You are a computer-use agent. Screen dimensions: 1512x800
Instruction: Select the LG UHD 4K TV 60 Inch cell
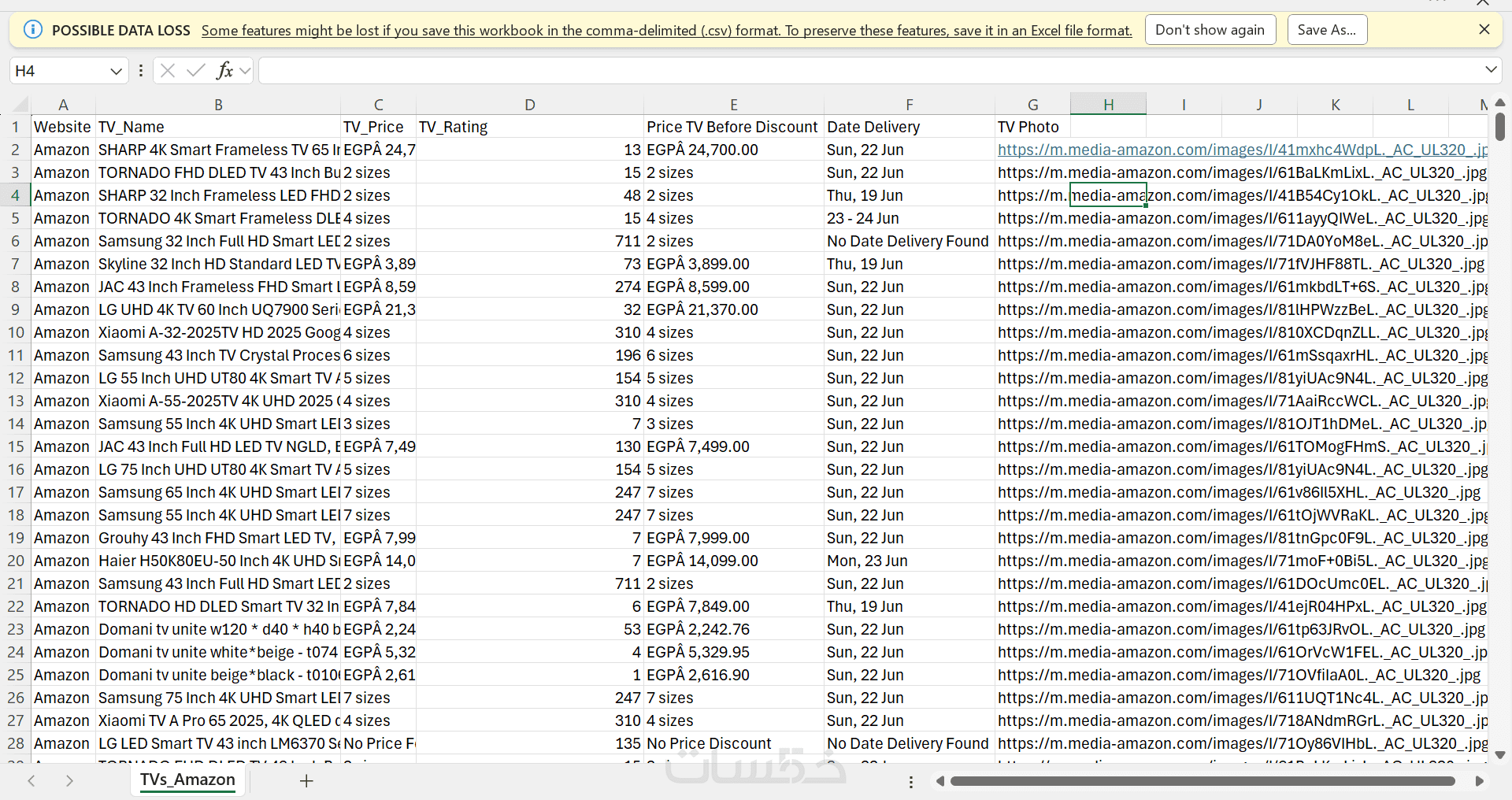click(218, 309)
